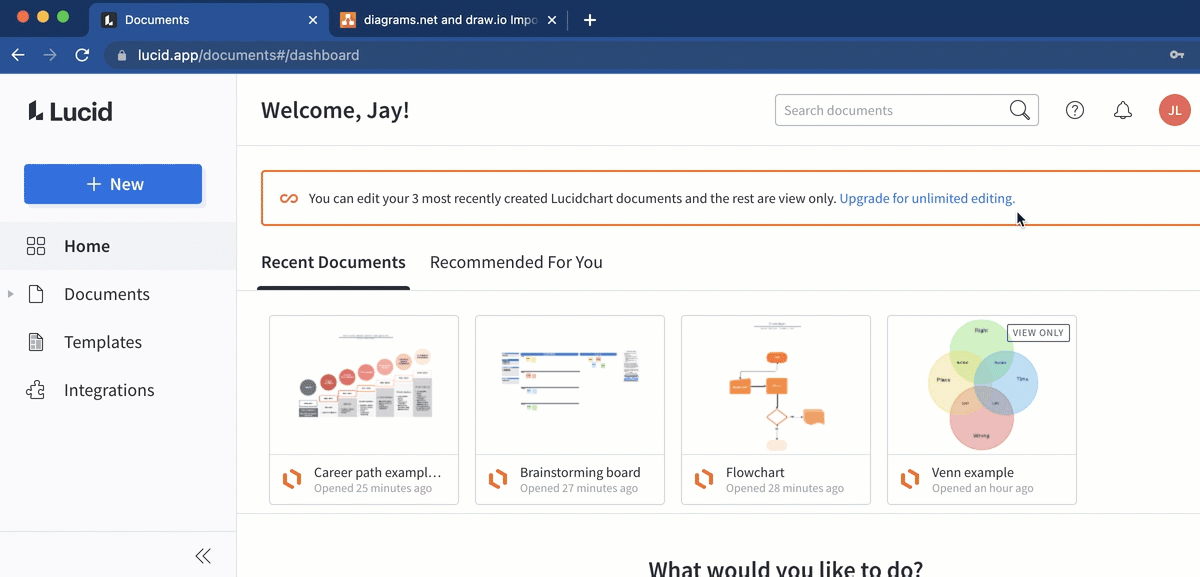This screenshot has height=577, width=1200.
Task: Open the help question mark icon
Action: (1075, 110)
